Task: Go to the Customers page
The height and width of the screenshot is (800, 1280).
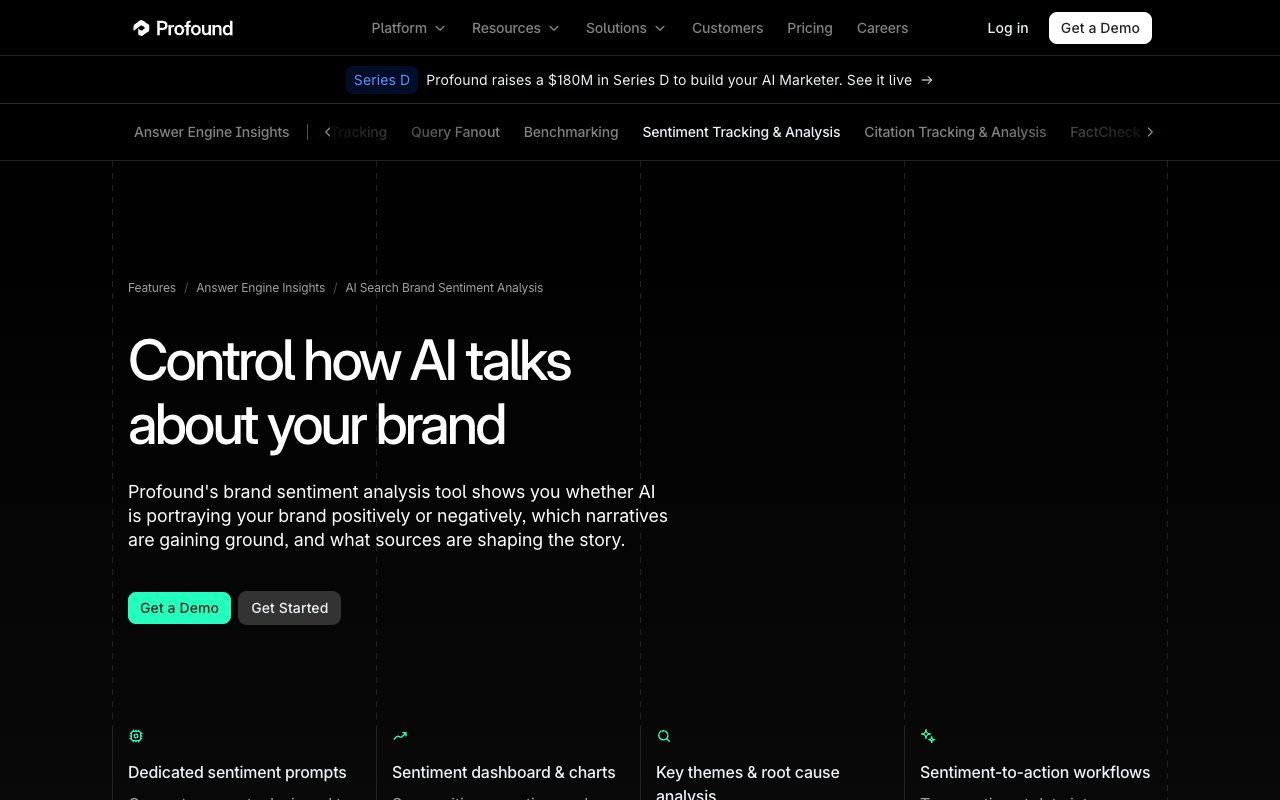Action: click(x=727, y=28)
